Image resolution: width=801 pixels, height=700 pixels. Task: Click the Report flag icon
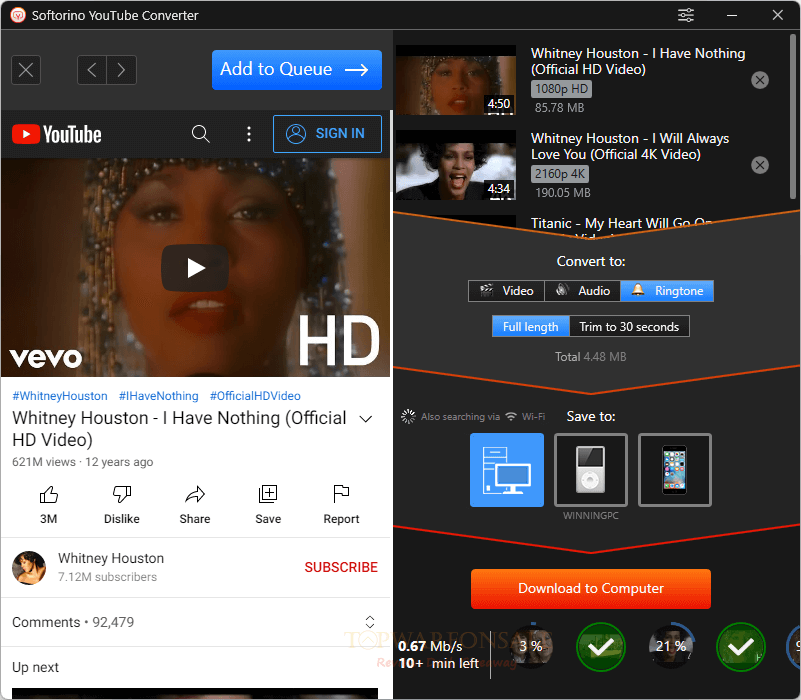click(x=341, y=494)
